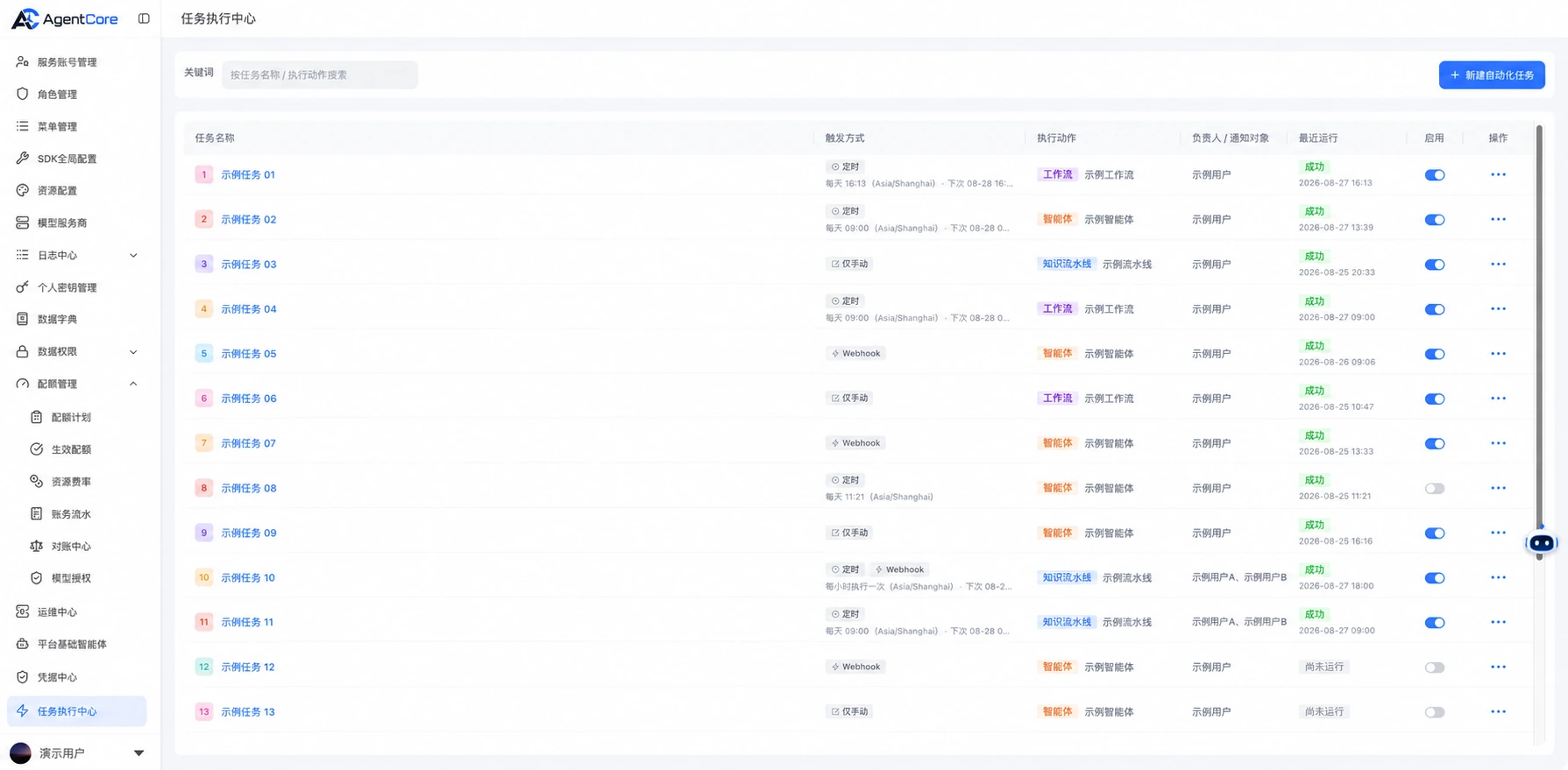Click the 资源配置 palette icon
The height and width of the screenshot is (770, 1568).
coord(22,190)
